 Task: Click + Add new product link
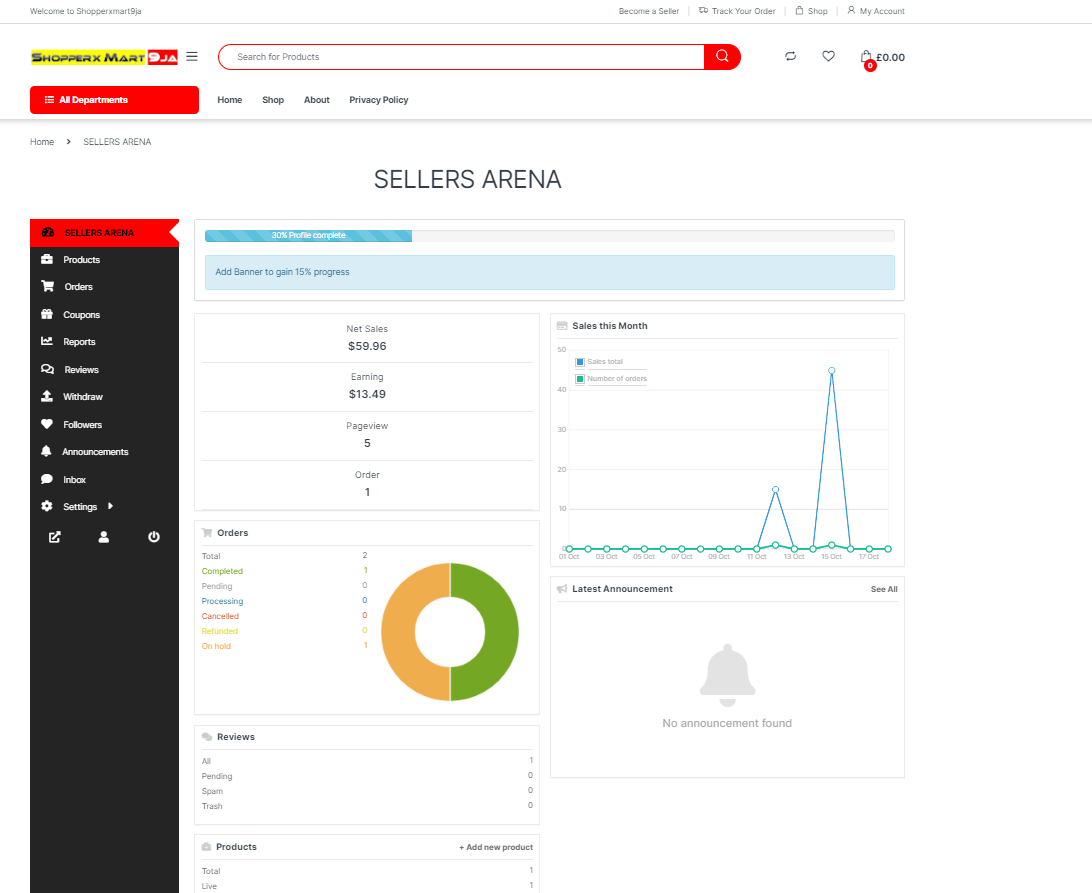496,847
